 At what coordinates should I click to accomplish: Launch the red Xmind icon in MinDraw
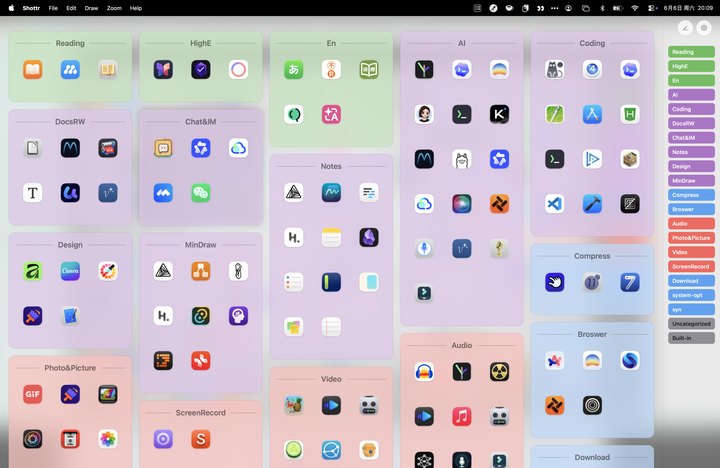pyautogui.click(x=201, y=361)
